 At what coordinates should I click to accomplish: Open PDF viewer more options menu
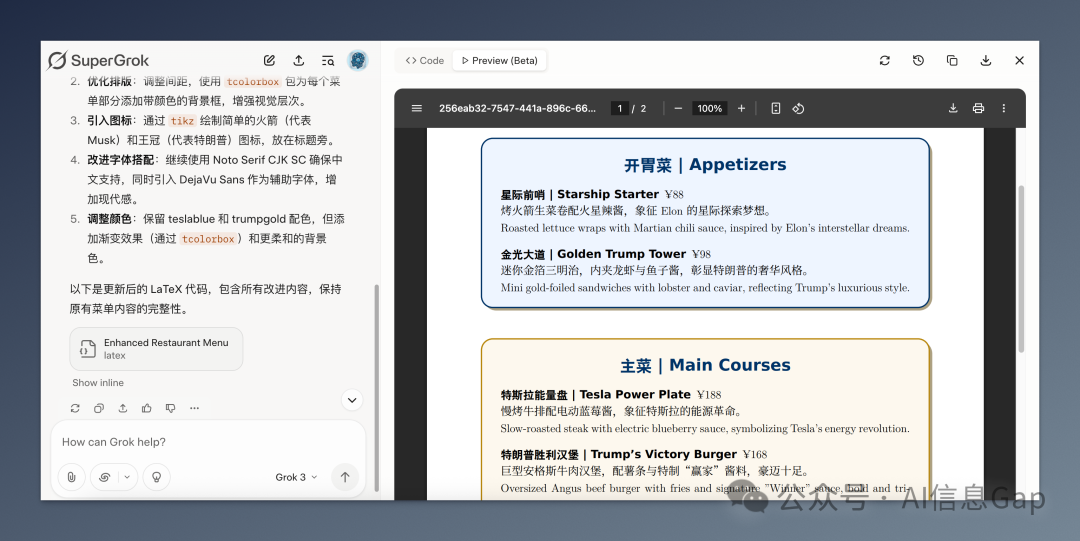[x=1004, y=108]
